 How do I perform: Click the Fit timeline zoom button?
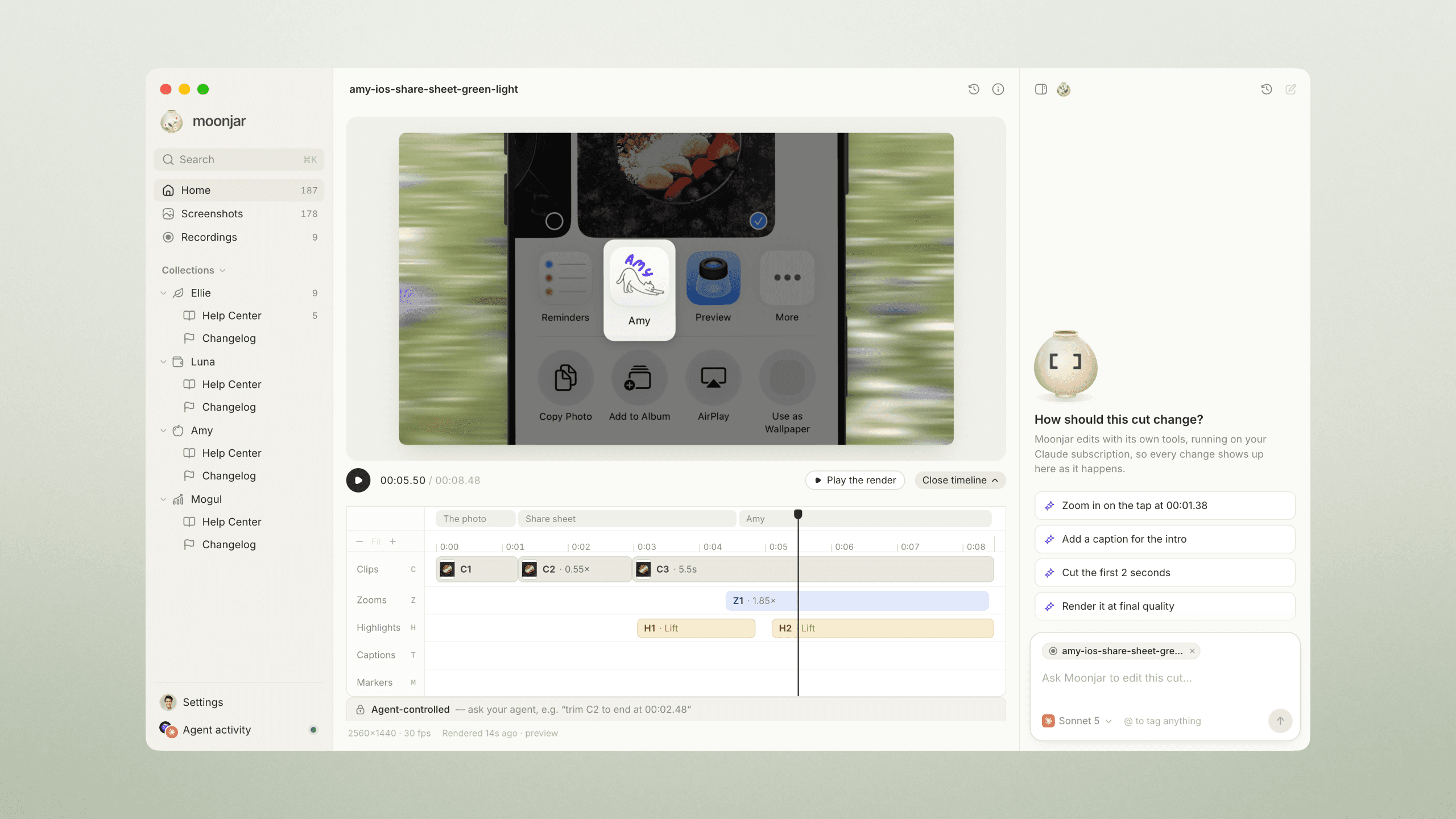point(376,541)
